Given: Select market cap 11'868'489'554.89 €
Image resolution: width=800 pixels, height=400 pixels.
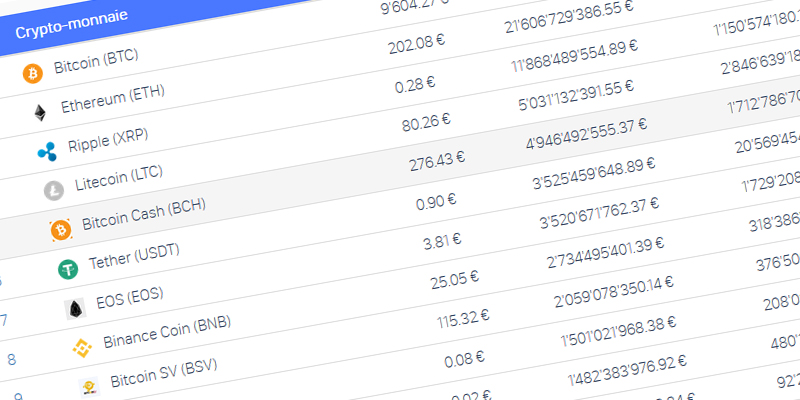Looking at the screenshot, I should point(574,58).
